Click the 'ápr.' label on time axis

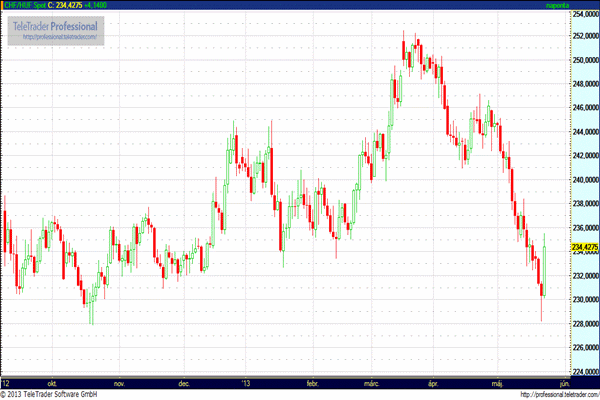click(x=434, y=382)
